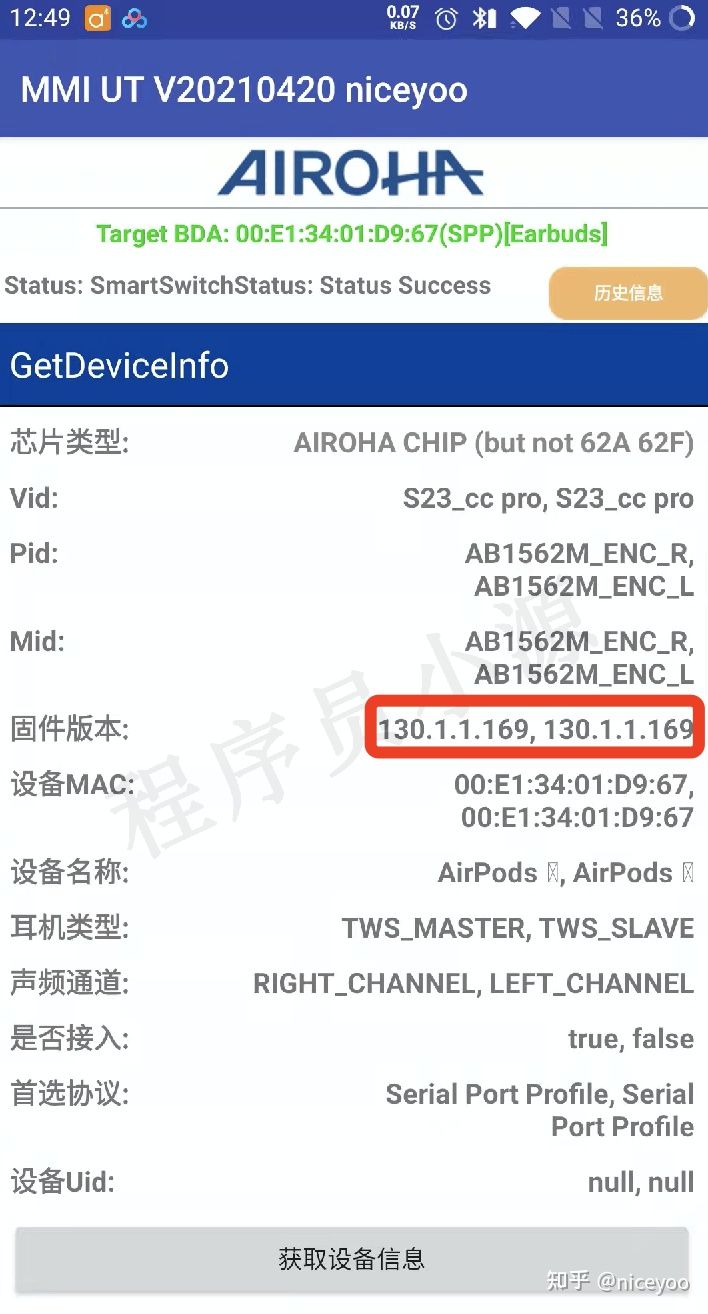Tap the Target BDA address text
The height and width of the screenshot is (1314, 708).
tap(352, 235)
